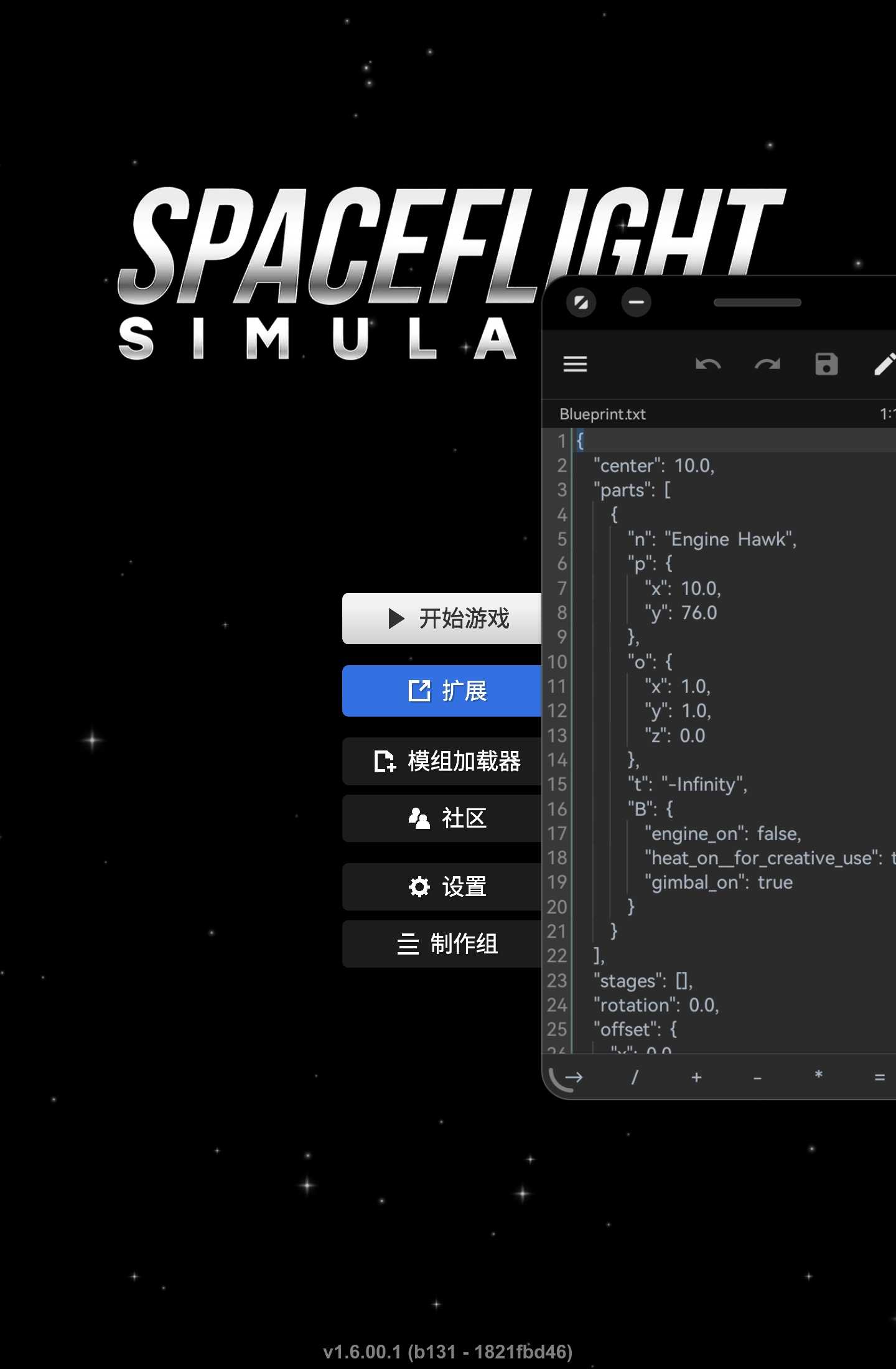
Task: Open the 社区 community page
Action: coord(442,818)
